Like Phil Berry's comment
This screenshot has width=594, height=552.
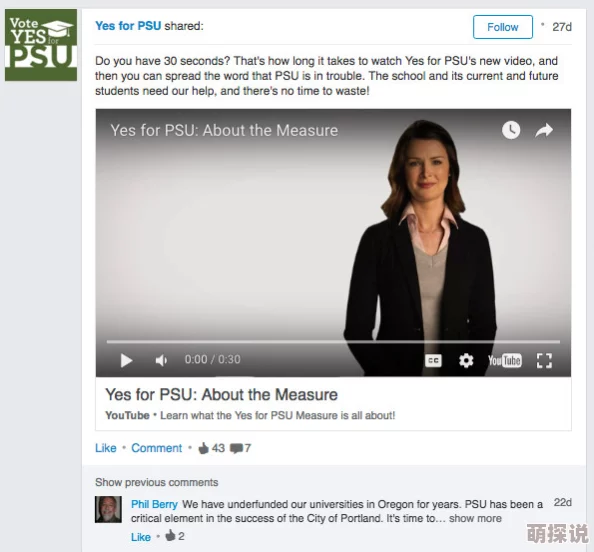[x=141, y=537]
